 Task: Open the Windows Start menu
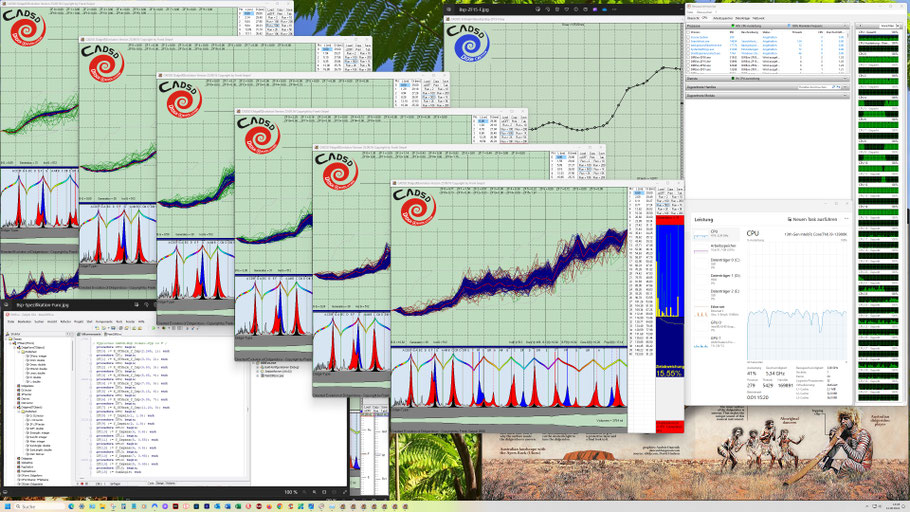coord(8,506)
